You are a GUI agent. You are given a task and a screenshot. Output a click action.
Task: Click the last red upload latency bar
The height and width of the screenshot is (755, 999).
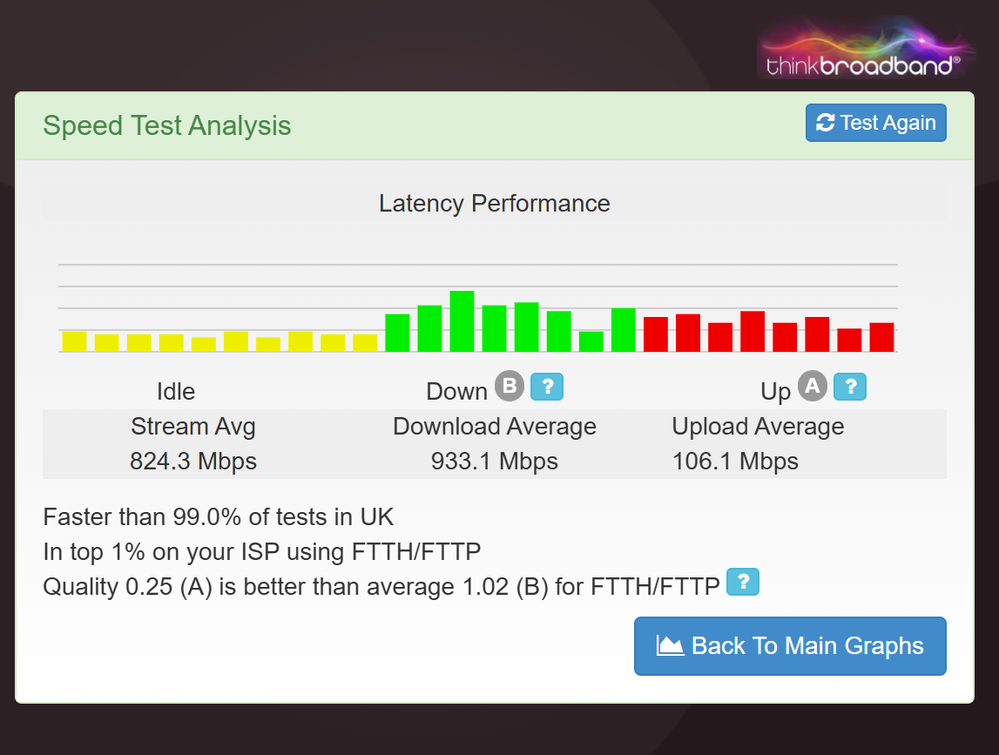tap(881, 337)
